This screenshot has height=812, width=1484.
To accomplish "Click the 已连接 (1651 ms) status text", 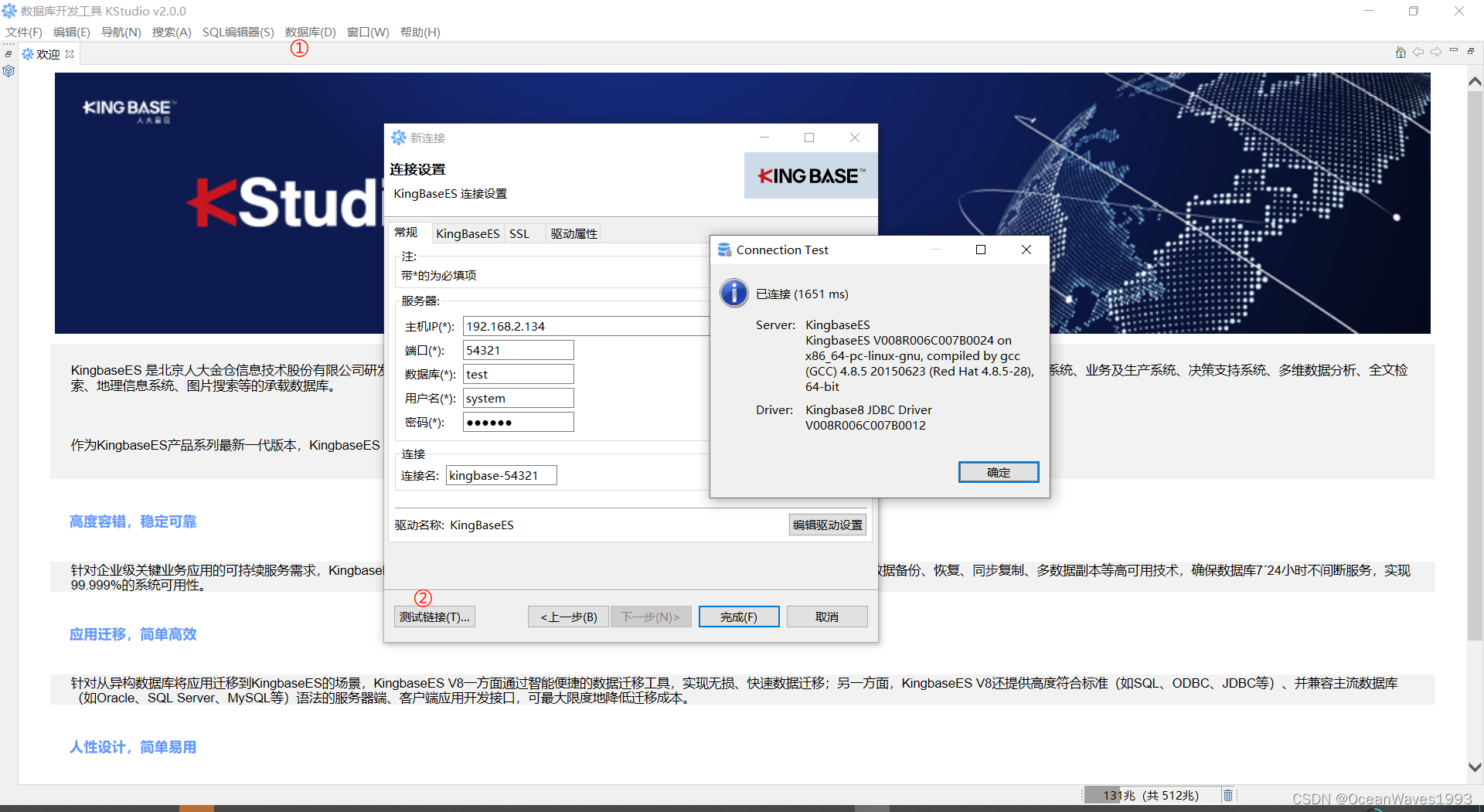I will [802, 294].
